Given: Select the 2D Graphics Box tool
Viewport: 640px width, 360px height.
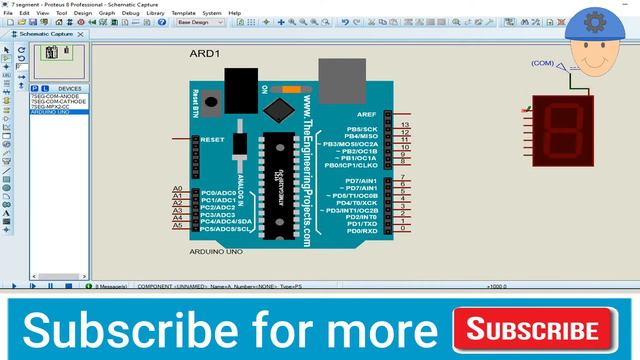Looking at the screenshot, I should (7, 180).
